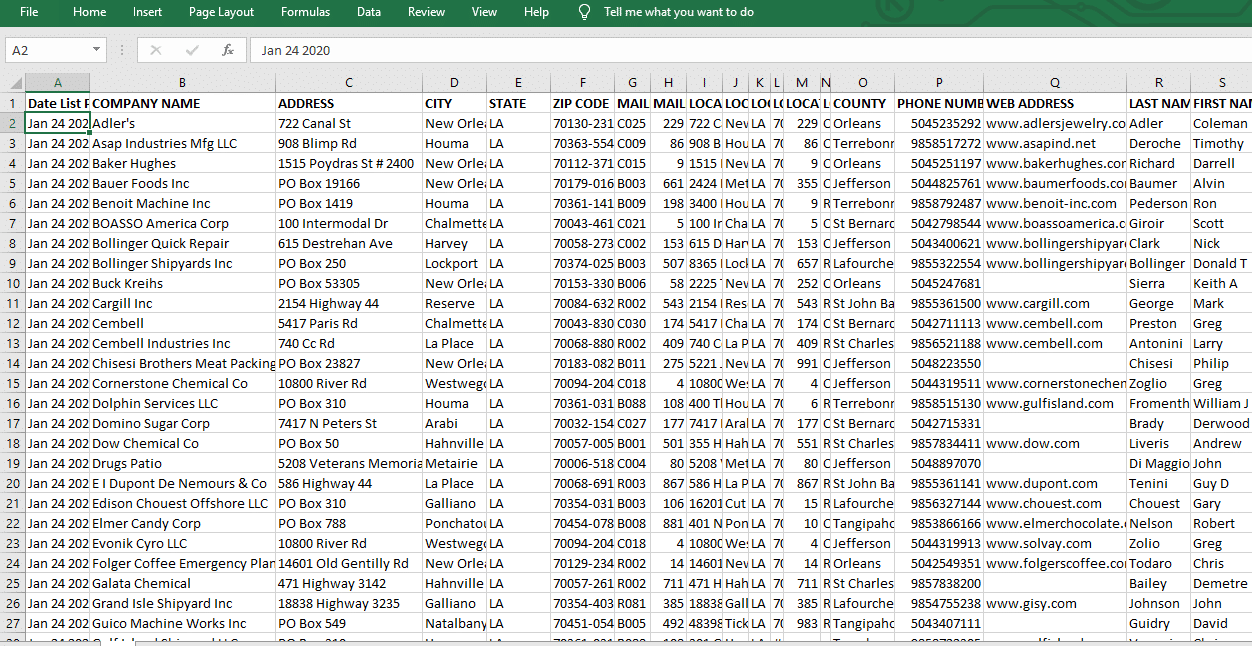Click the Enter checkmark formula bar icon
This screenshot has height=646, width=1252.
click(x=192, y=50)
